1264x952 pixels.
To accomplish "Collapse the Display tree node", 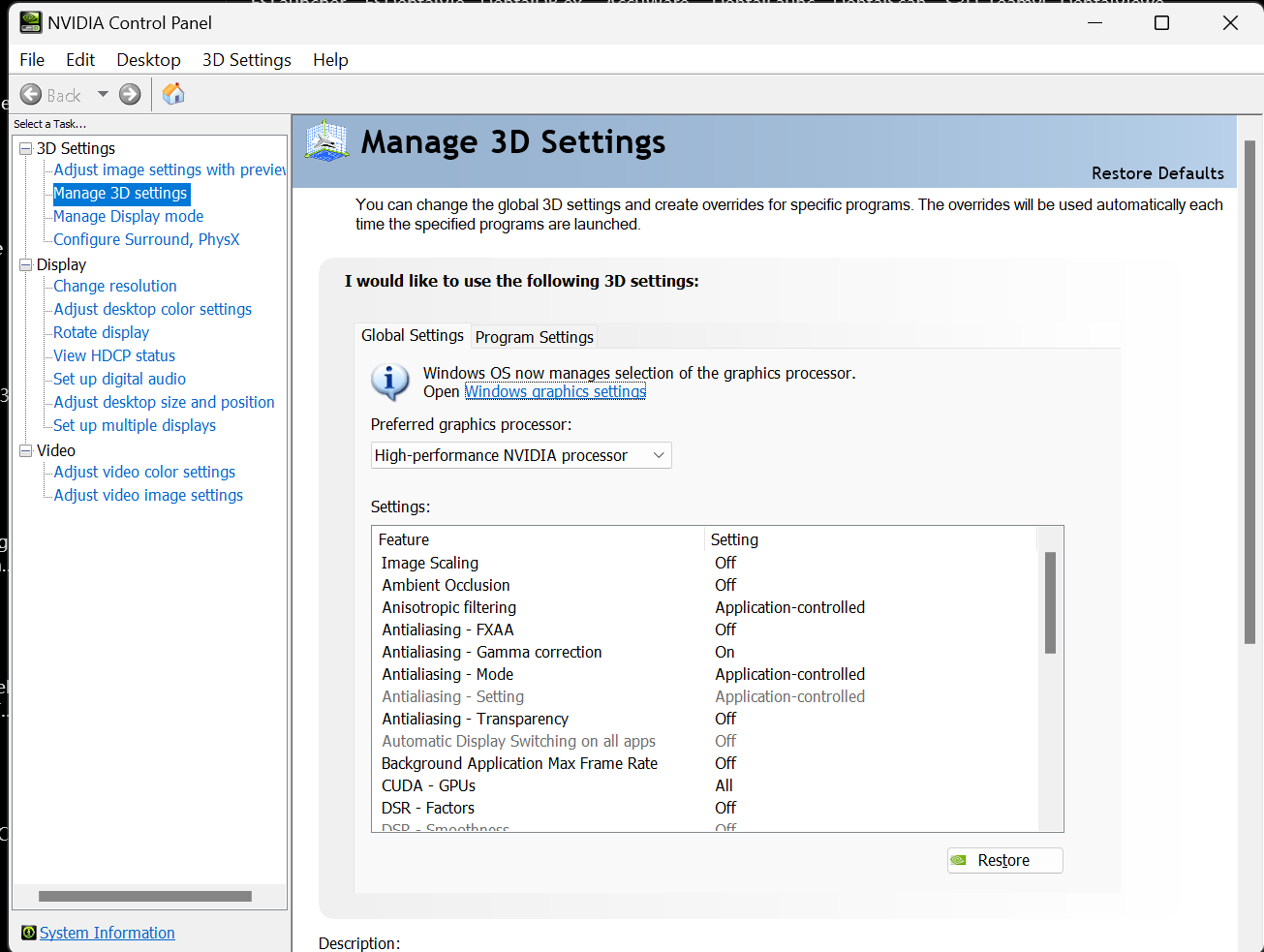I will [26, 264].
